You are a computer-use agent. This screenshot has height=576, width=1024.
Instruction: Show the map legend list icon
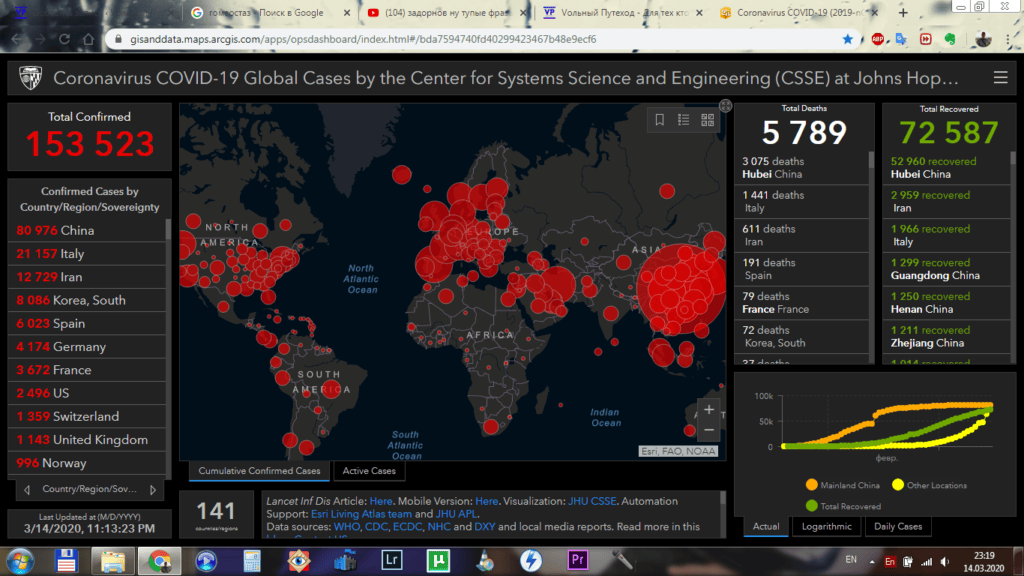[x=683, y=120]
